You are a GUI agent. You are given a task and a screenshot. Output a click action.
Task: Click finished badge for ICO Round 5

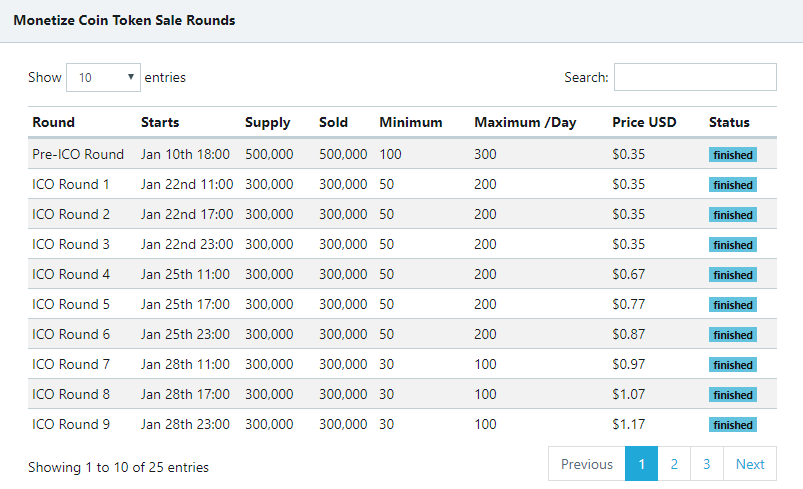click(x=733, y=305)
